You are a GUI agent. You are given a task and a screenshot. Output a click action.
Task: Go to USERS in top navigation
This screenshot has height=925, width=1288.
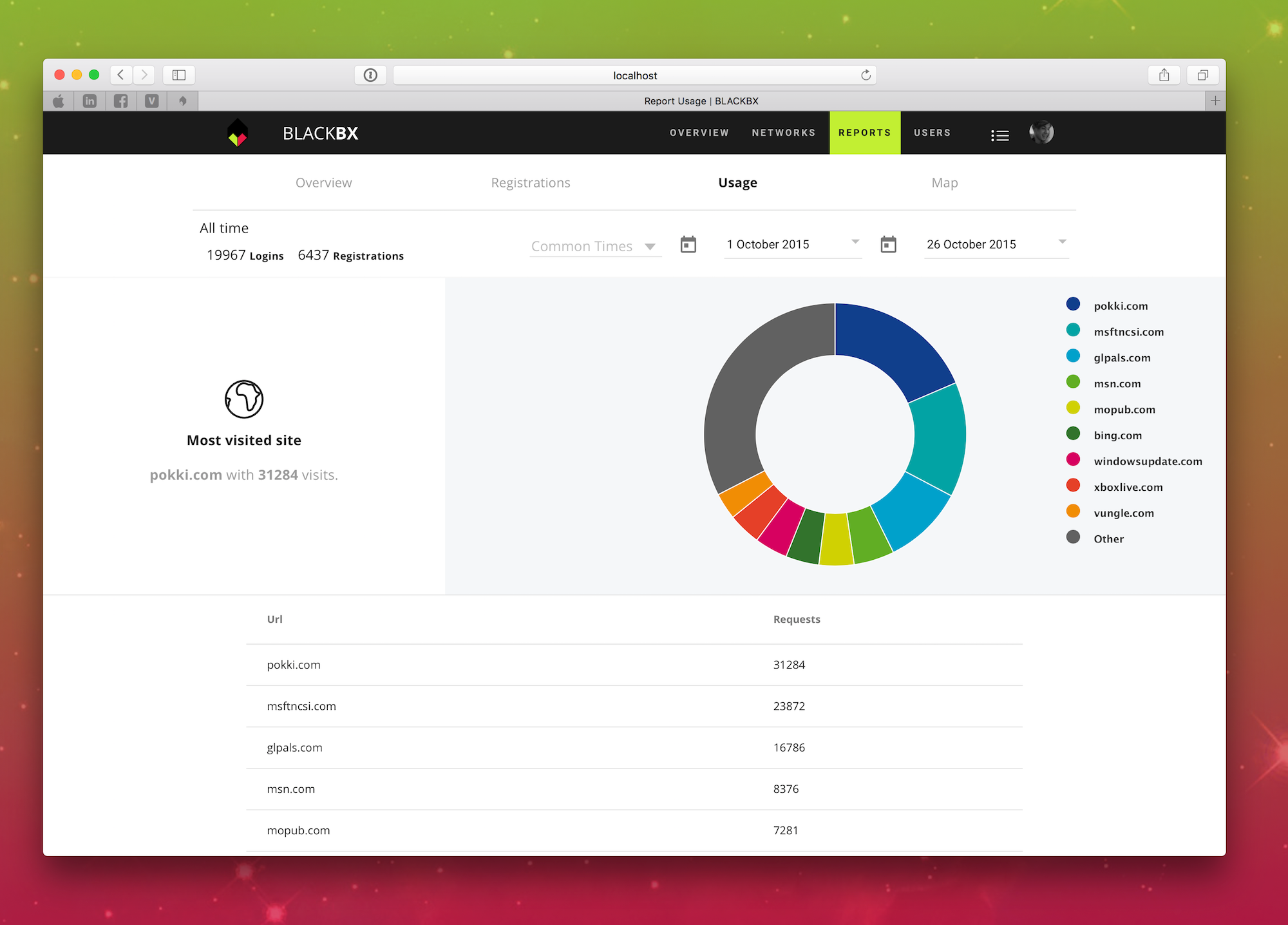(x=932, y=133)
